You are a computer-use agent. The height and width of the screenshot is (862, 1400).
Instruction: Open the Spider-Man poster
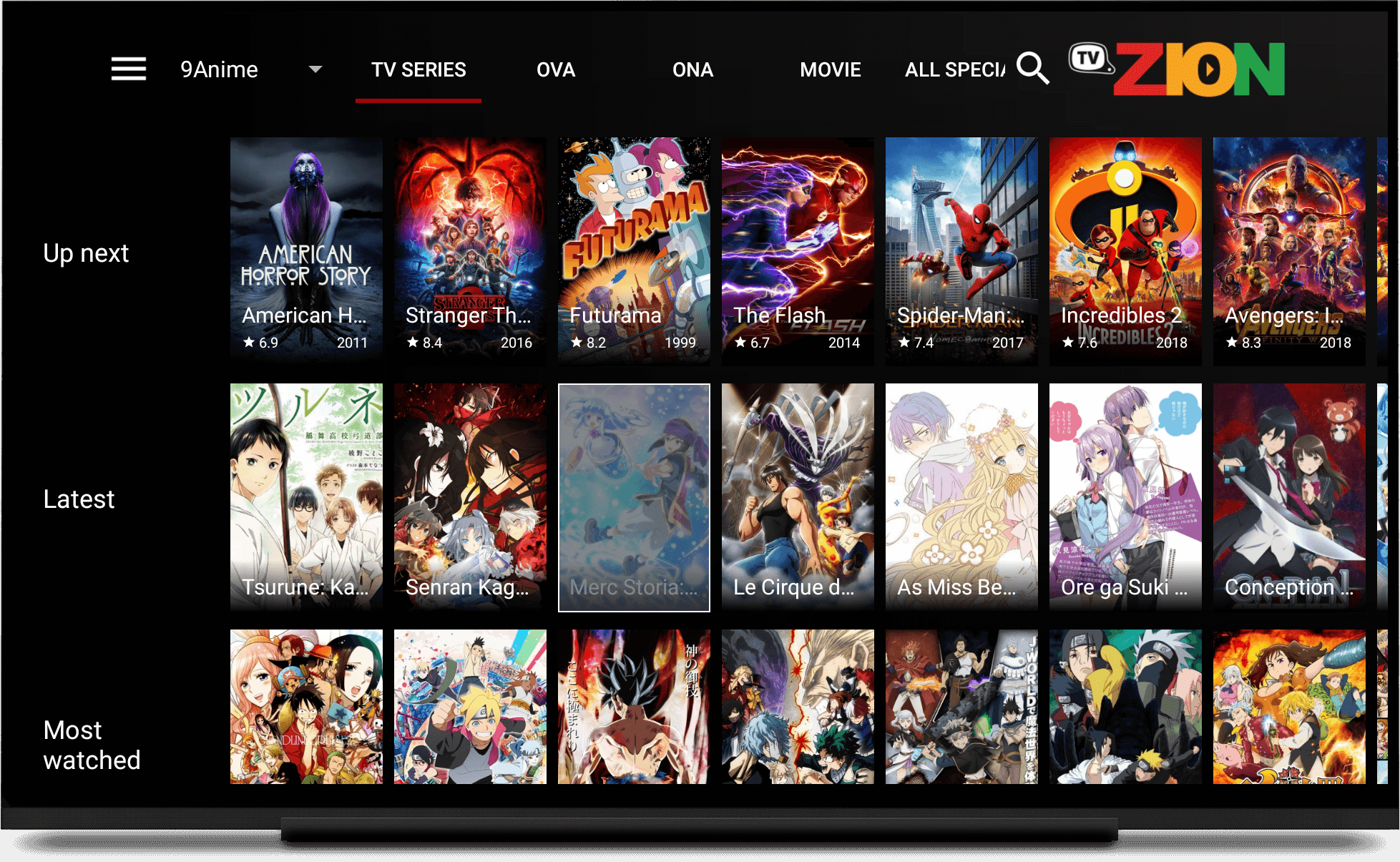pos(961,252)
